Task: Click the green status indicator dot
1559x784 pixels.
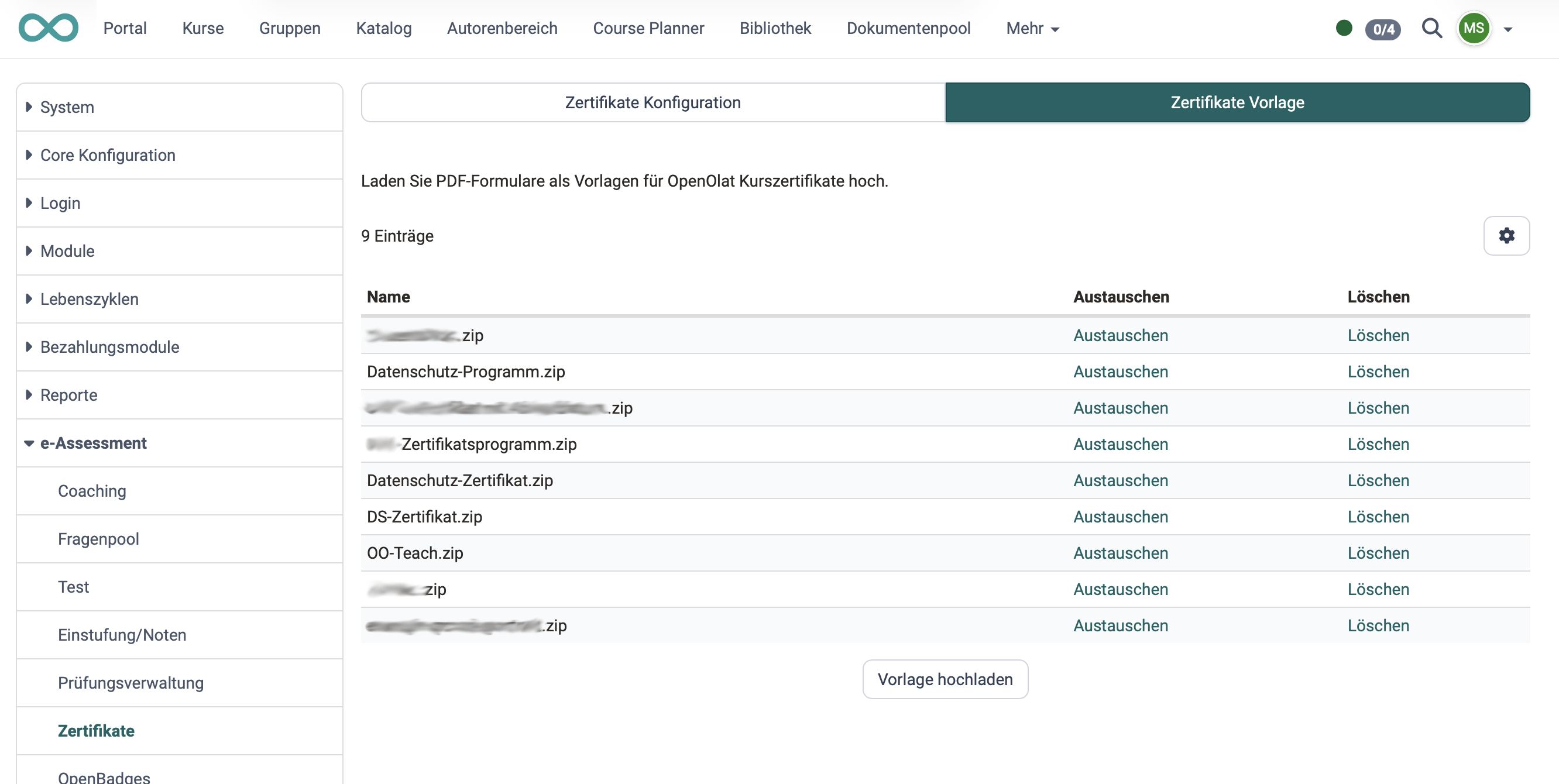Action: pyautogui.click(x=1344, y=28)
